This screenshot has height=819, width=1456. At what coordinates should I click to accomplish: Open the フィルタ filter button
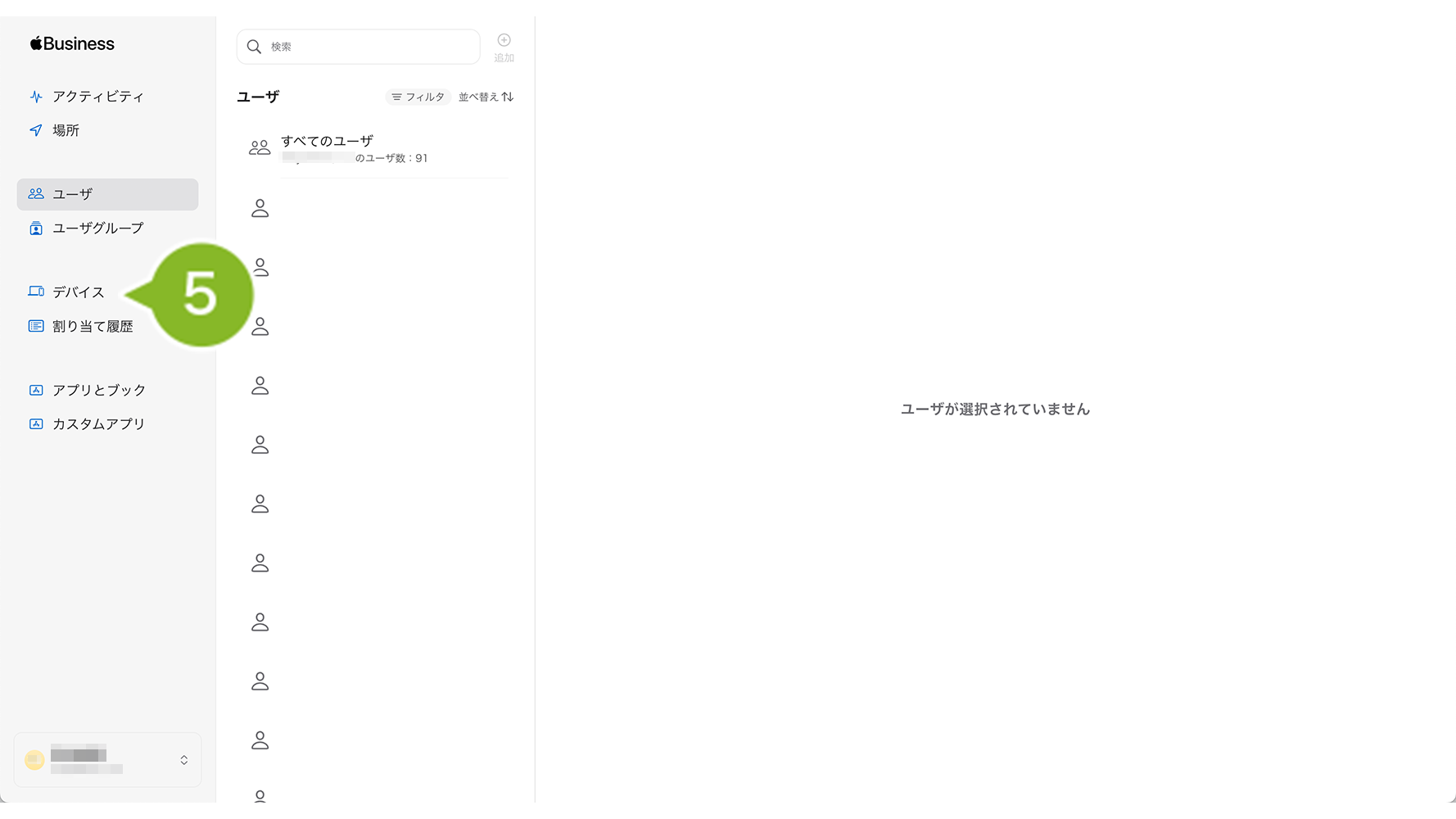[x=418, y=97]
